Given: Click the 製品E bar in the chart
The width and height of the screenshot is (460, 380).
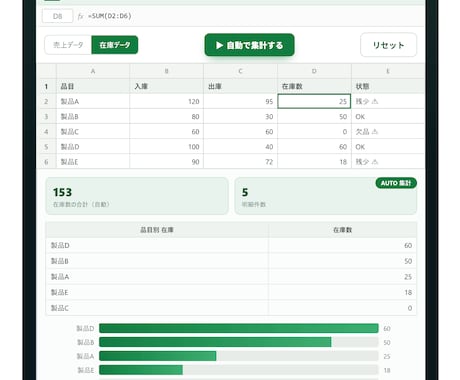Looking at the screenshot, I should click(141, 370).
